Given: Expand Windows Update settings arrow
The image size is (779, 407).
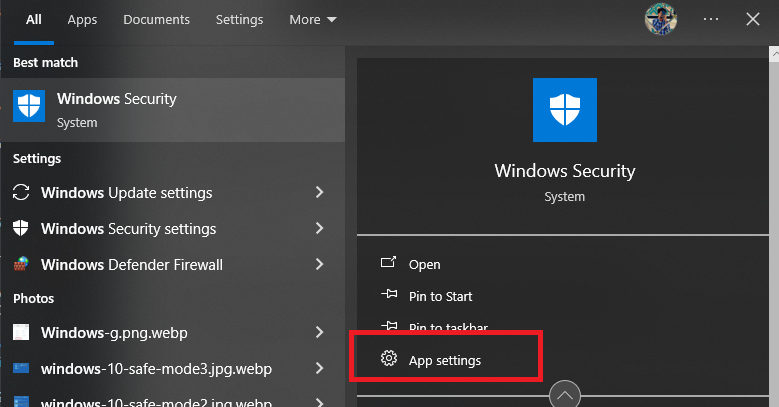Looking at the screenshot, I should click(x=319, y=193).
